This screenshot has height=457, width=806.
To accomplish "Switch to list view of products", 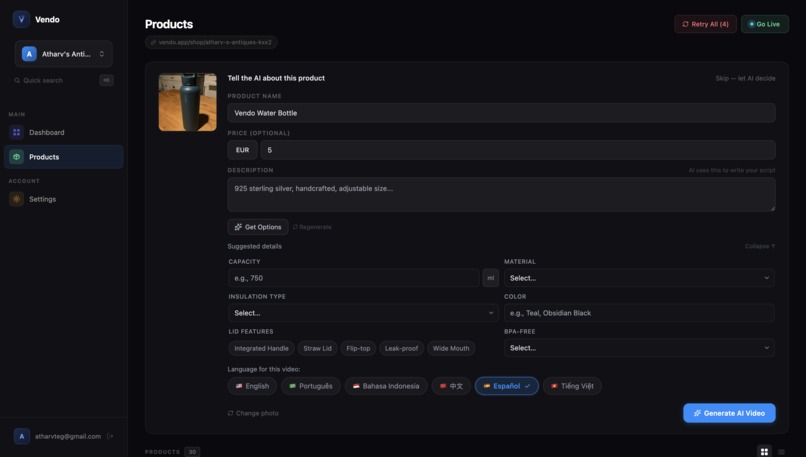I will pos(781,451).
